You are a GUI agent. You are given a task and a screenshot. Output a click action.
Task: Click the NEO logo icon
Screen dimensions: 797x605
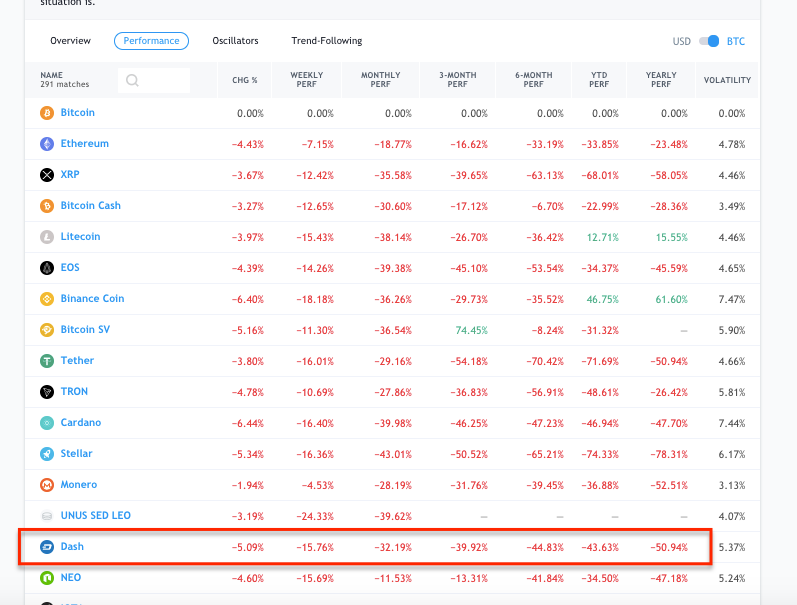47,578
